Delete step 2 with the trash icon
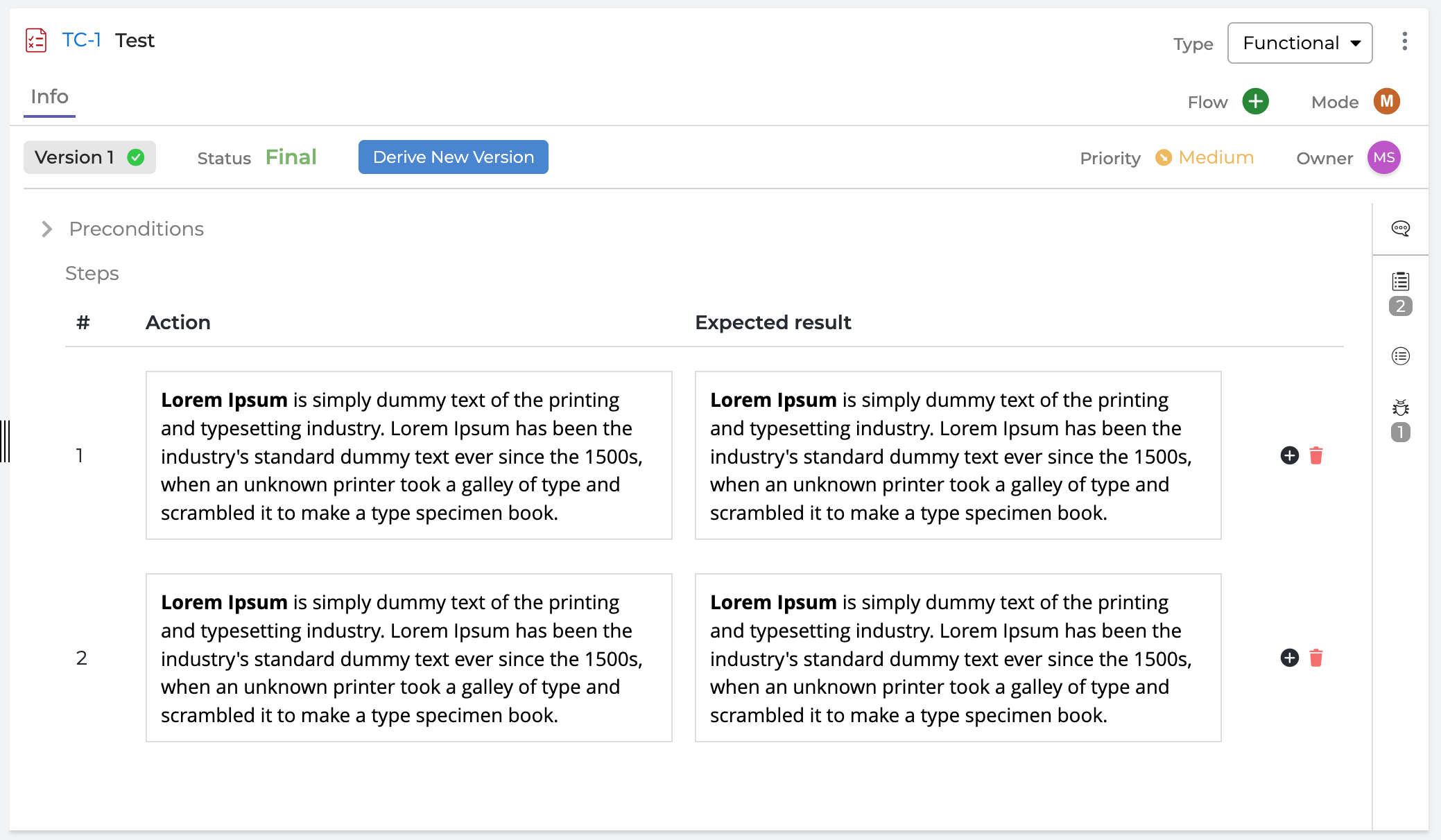 [x=1315, y=658]
